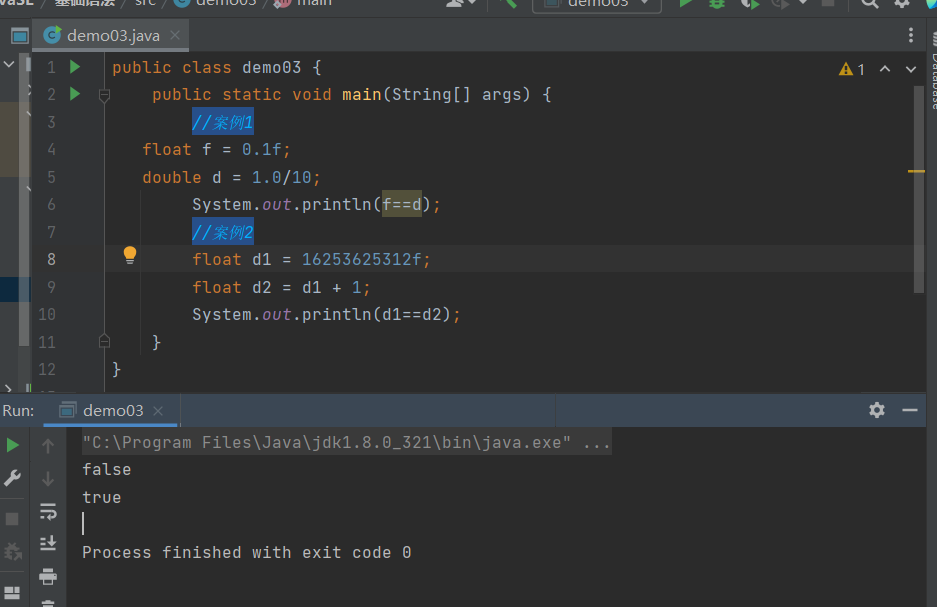Screen dimensions: 937x607
Task: Collapse the main method fold marker on line 2
Action: (x=104, y=95)
